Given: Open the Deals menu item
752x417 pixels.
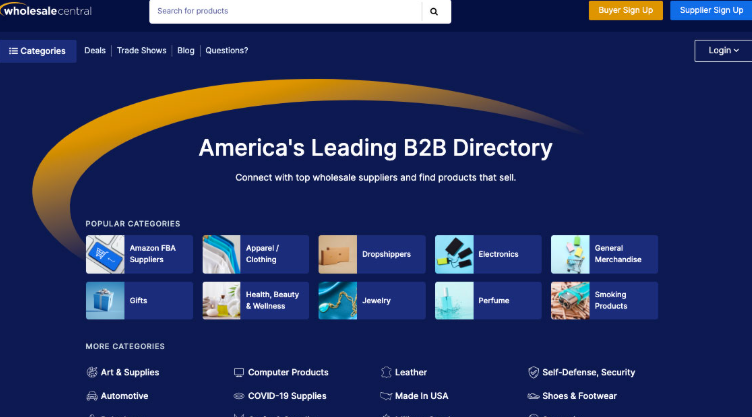Looking at the screenshot, I should pos(95,51).
